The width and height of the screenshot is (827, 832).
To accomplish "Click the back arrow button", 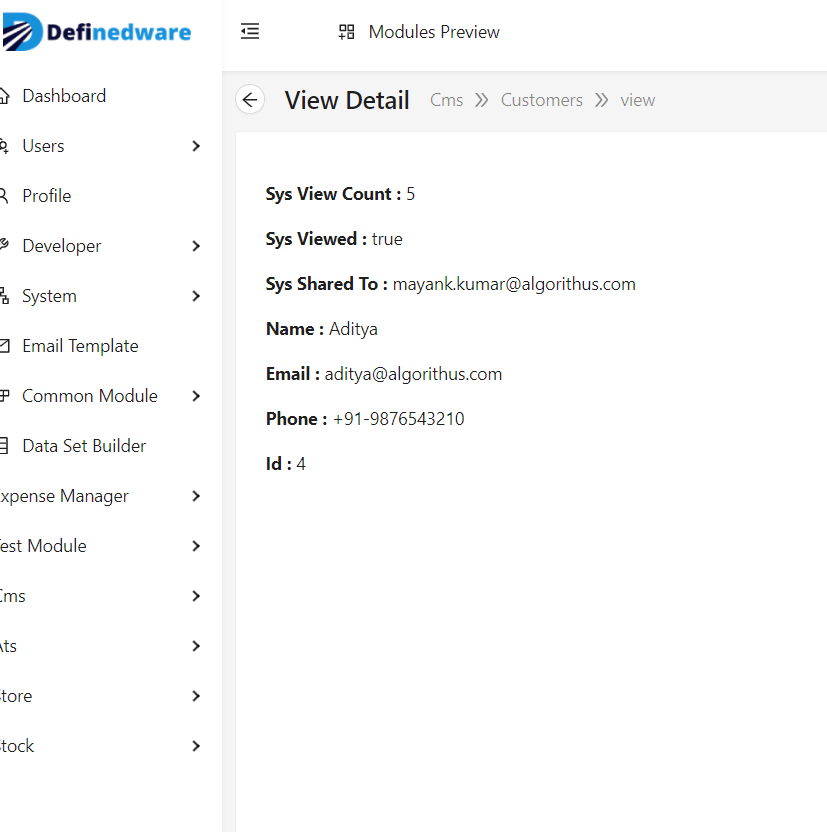I will click(250, 100).
